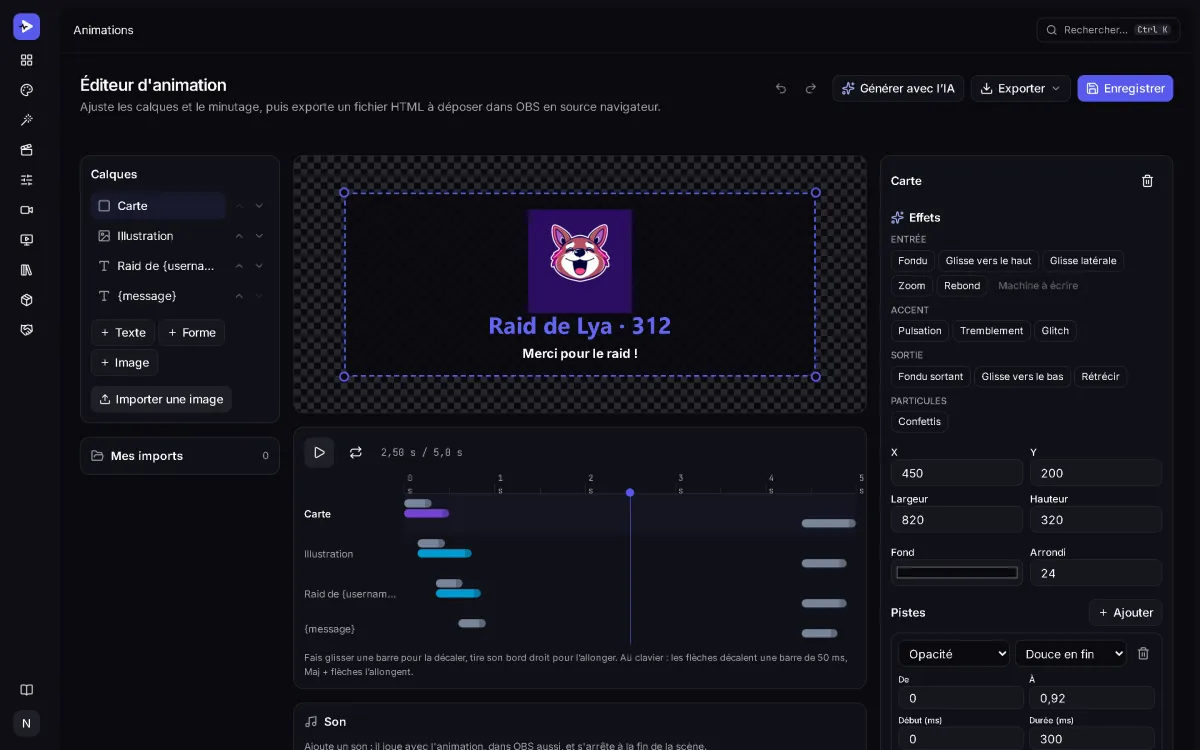Open the monitor play icon in sidebar
This screenshot has width=1200, height=750.
(26, 240)
